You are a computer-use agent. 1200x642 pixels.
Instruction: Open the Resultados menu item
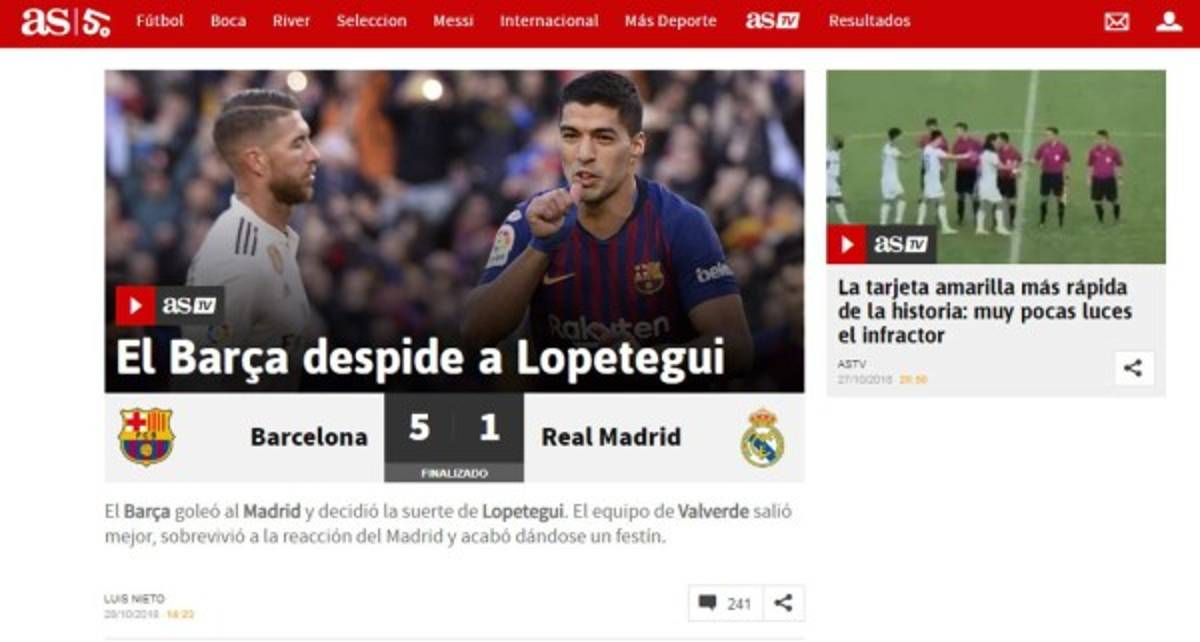[869, 21]
